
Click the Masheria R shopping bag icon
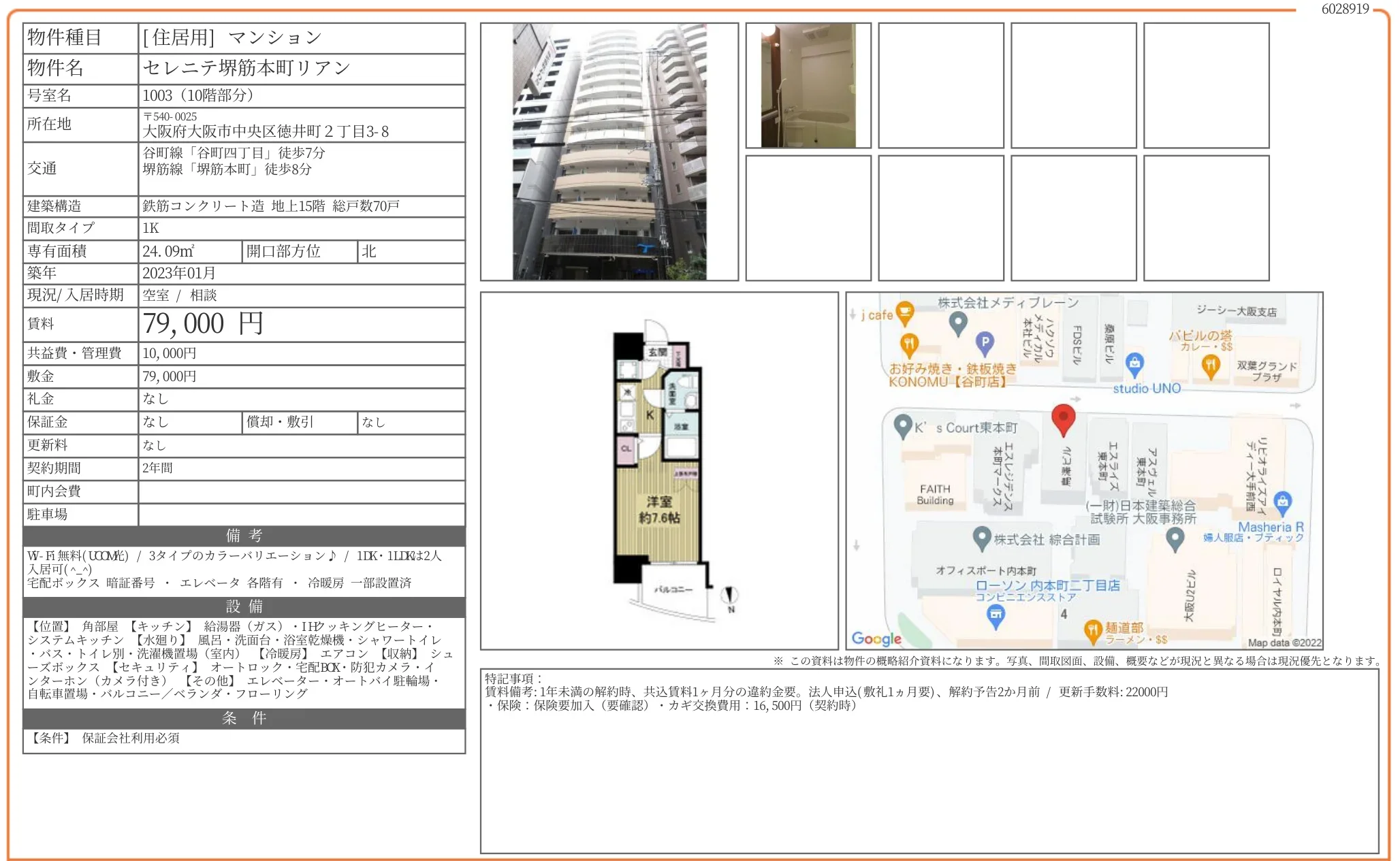tap(1282, 502)
